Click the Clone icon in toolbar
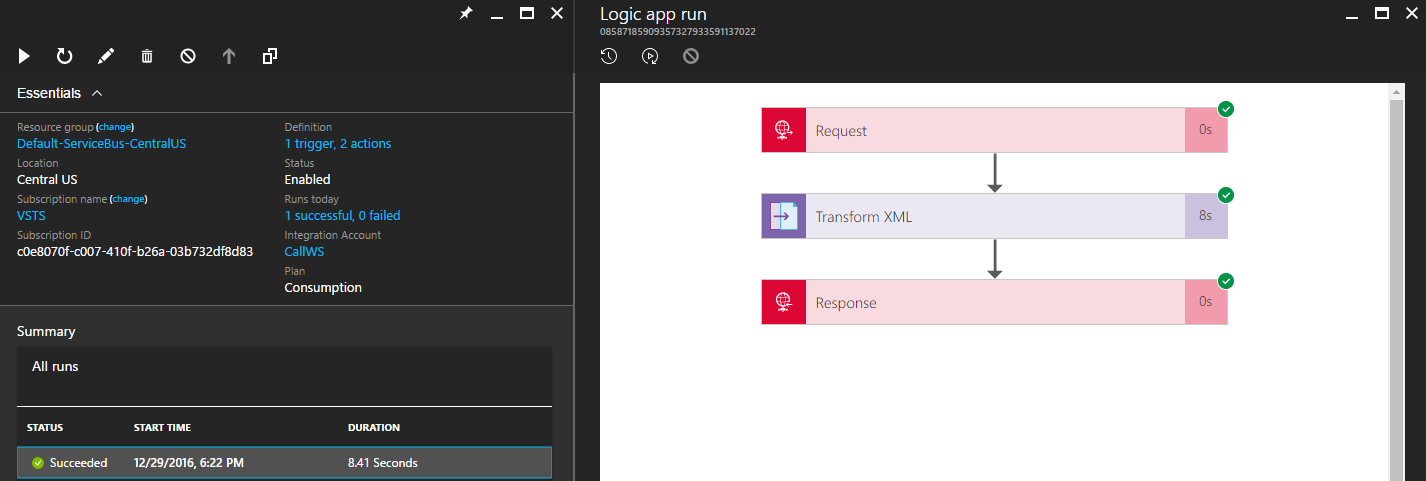Viewport: 1426px width, 481px height. [270, 57]
